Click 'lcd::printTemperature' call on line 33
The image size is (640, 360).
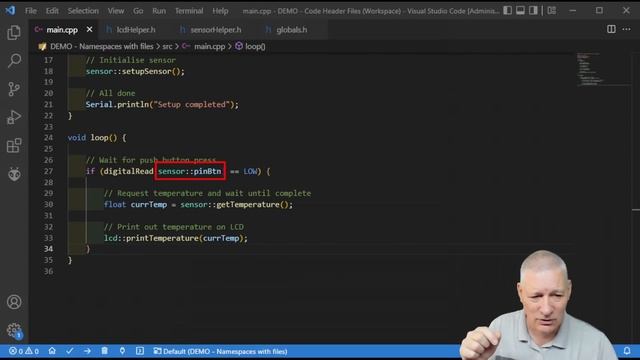pos(151,238)
